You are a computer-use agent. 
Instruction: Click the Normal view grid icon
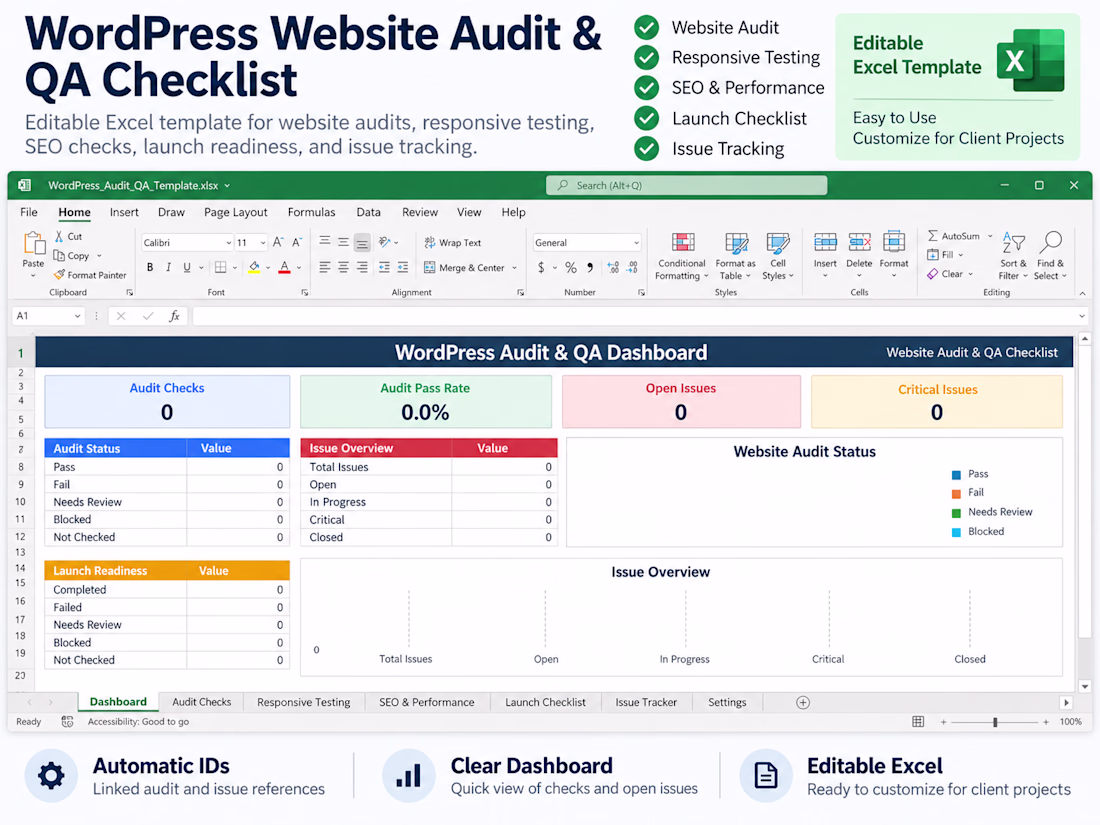click(x=918, y=722)
